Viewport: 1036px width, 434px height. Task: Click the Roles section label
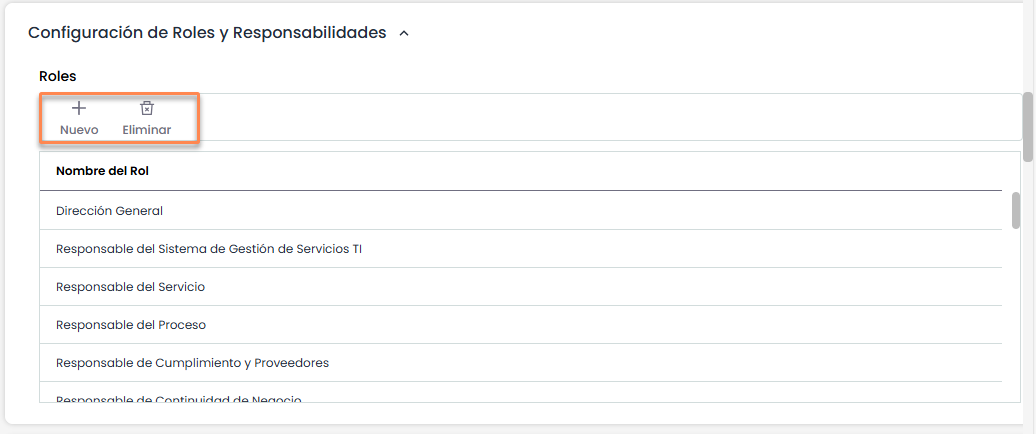[58, 76]
